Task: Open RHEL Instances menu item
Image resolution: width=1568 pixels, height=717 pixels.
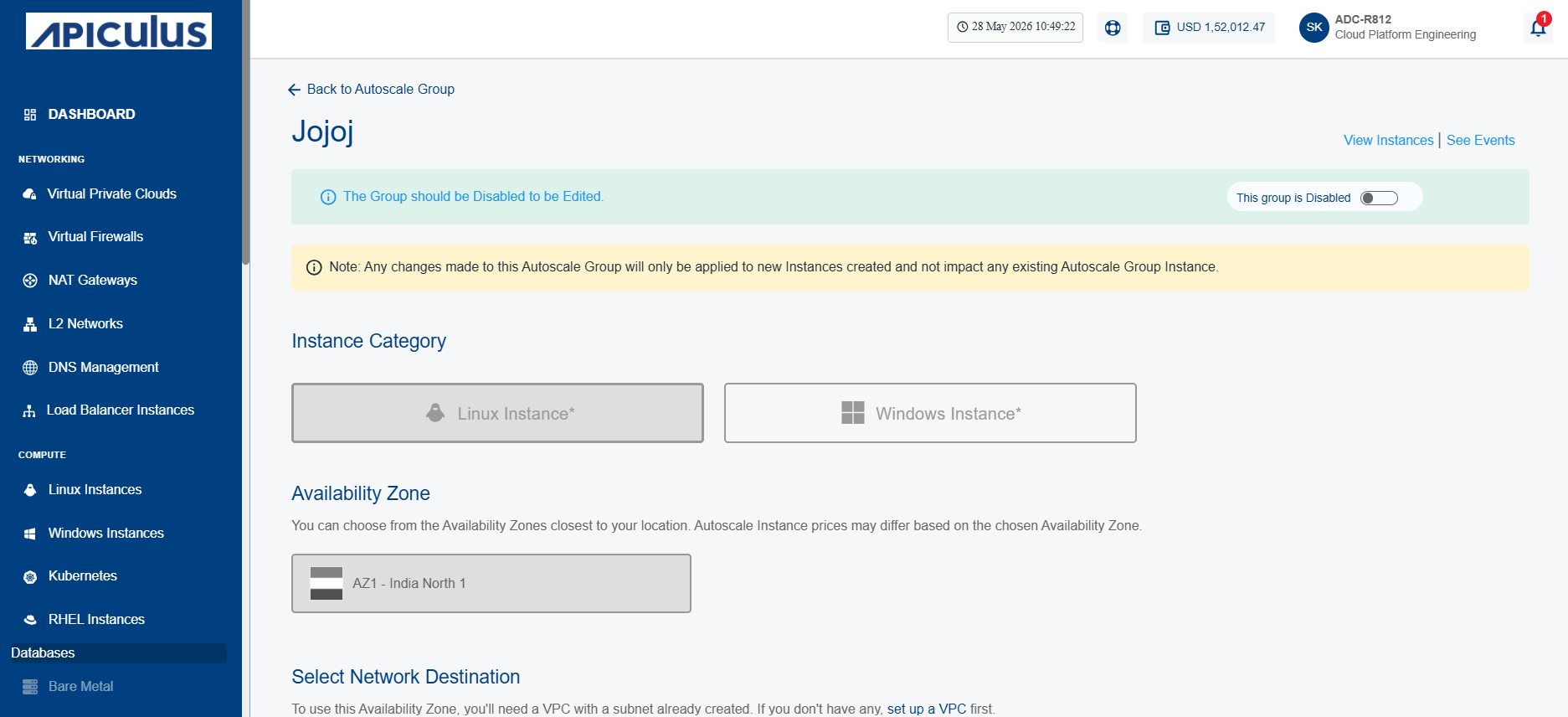Action: (x=96, y=619)
